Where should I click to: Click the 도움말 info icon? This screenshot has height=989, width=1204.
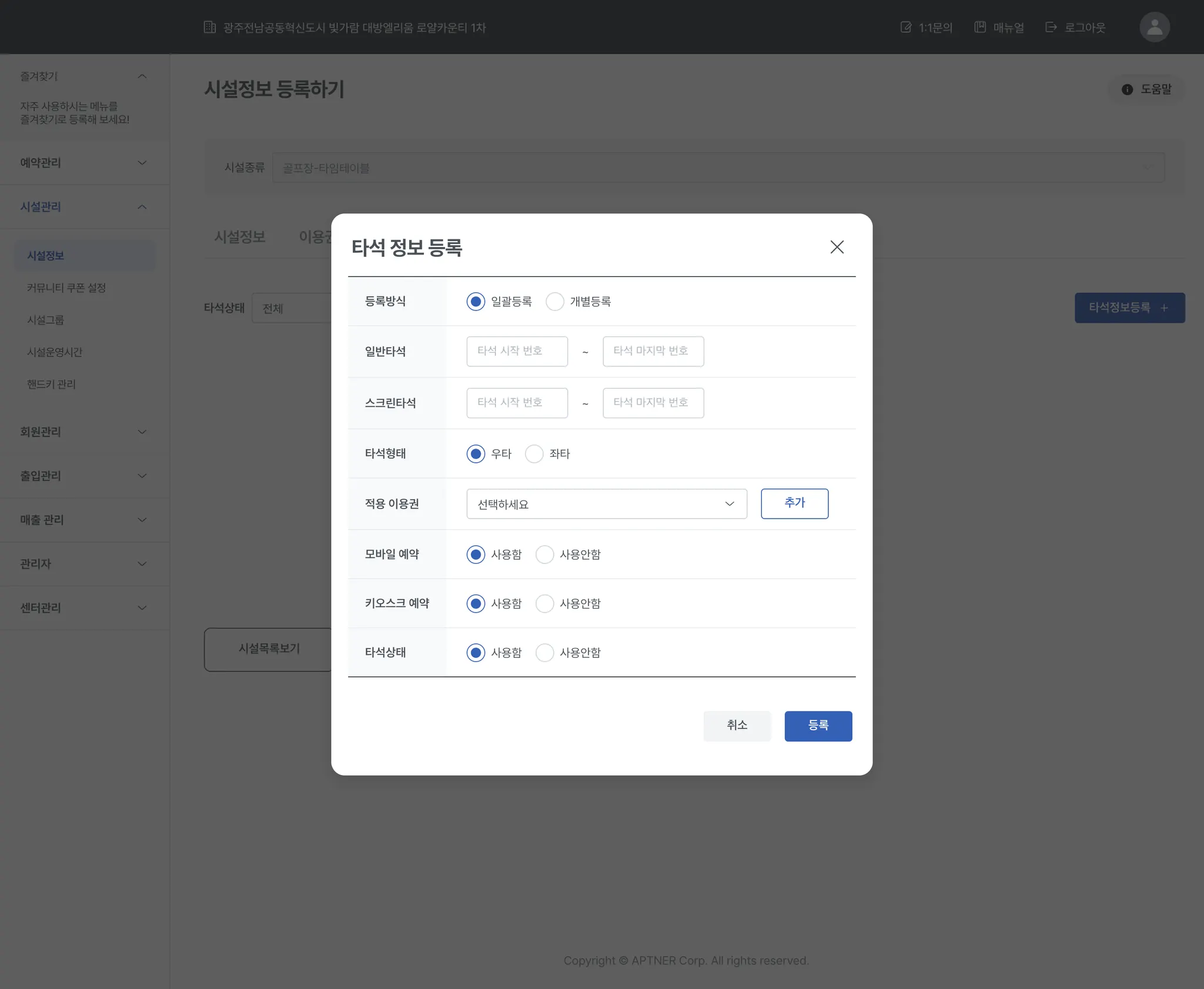coord(1127,89)
